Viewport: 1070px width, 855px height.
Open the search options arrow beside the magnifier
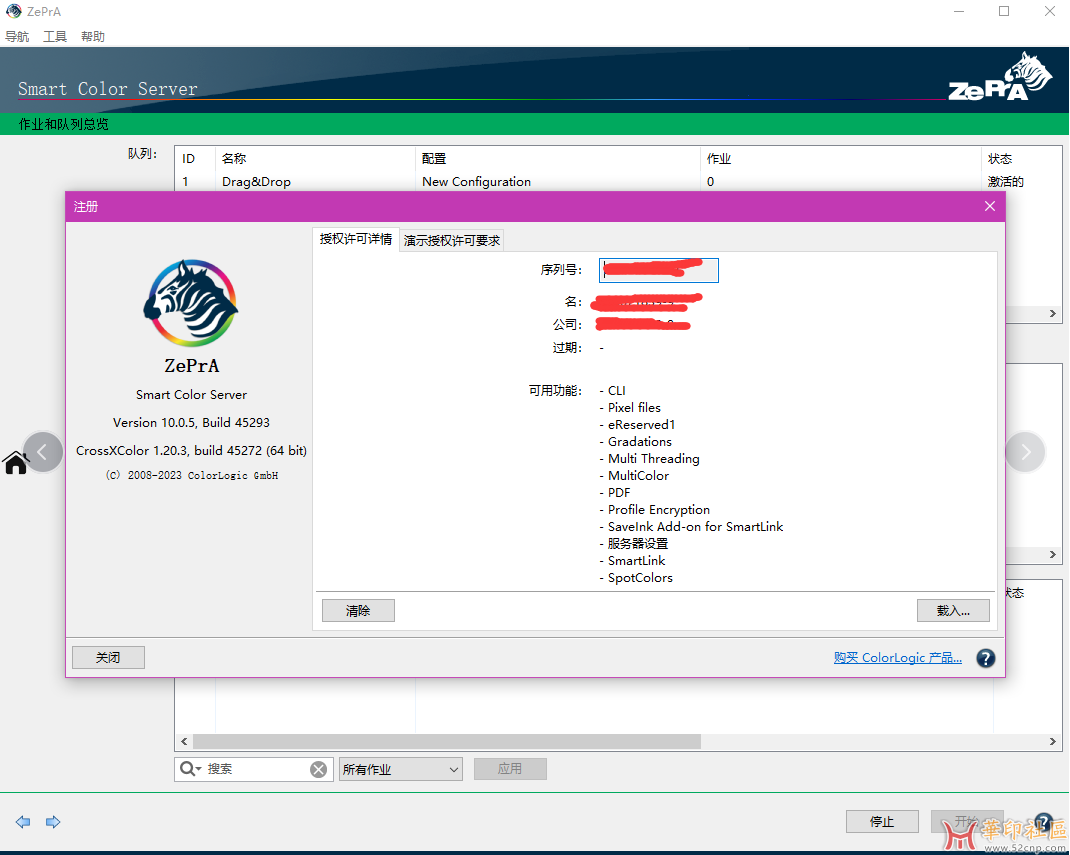pyautogui.click(x=199, y=769)
